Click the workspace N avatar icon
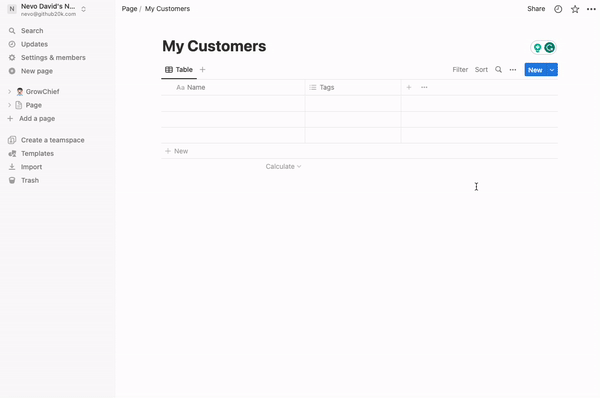600x398 pixels. click(12, 9)
